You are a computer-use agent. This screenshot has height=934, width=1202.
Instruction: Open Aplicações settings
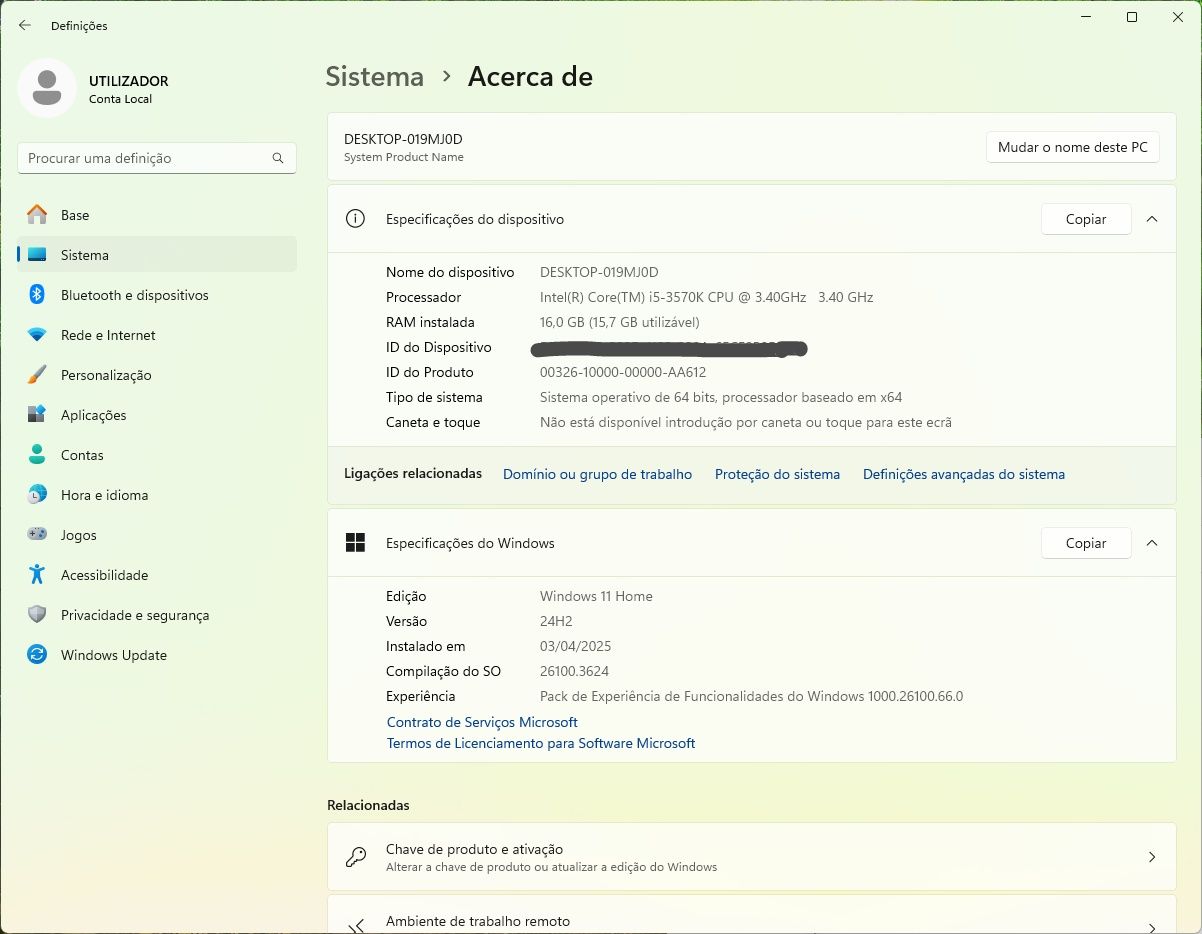(157, 415)
